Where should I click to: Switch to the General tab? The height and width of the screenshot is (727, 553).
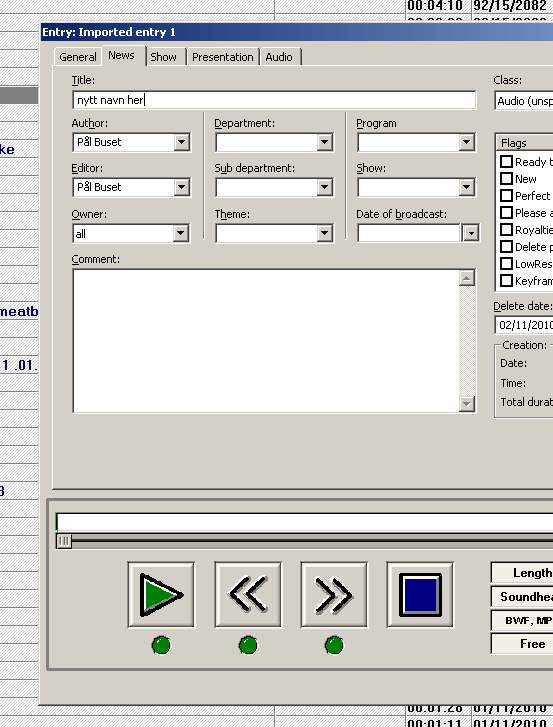click(78, 57)
